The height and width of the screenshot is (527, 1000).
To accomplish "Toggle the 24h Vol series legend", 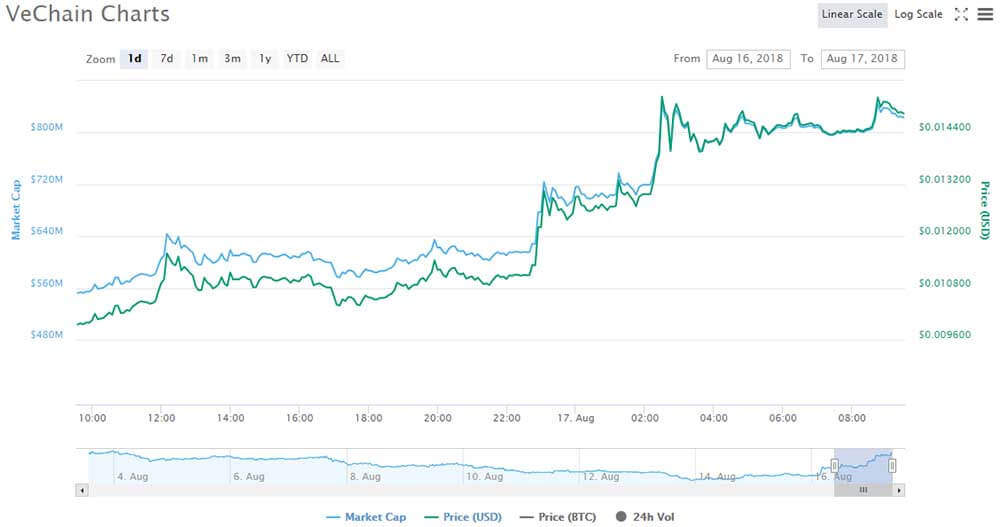I will point(645,517).
